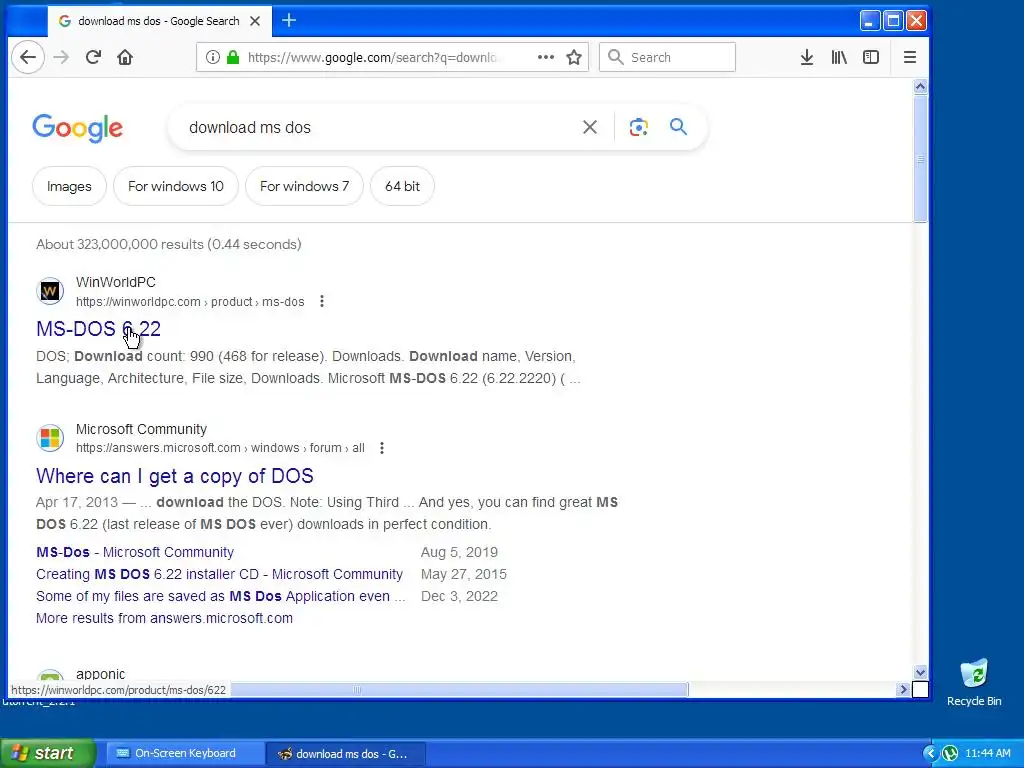Click the Microsoft Community site favicon

50,438
